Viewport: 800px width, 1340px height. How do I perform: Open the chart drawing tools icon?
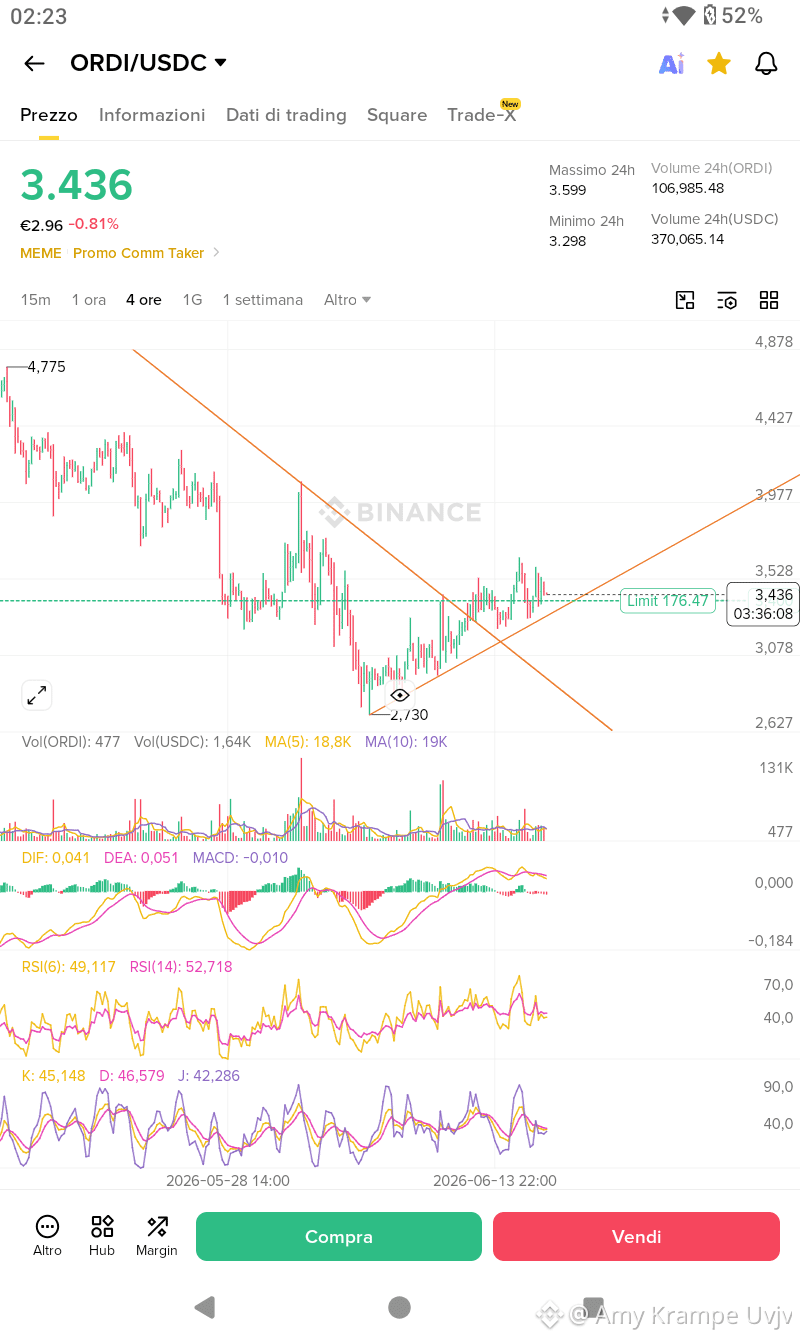pyautogui.click(x=685, y=300)
